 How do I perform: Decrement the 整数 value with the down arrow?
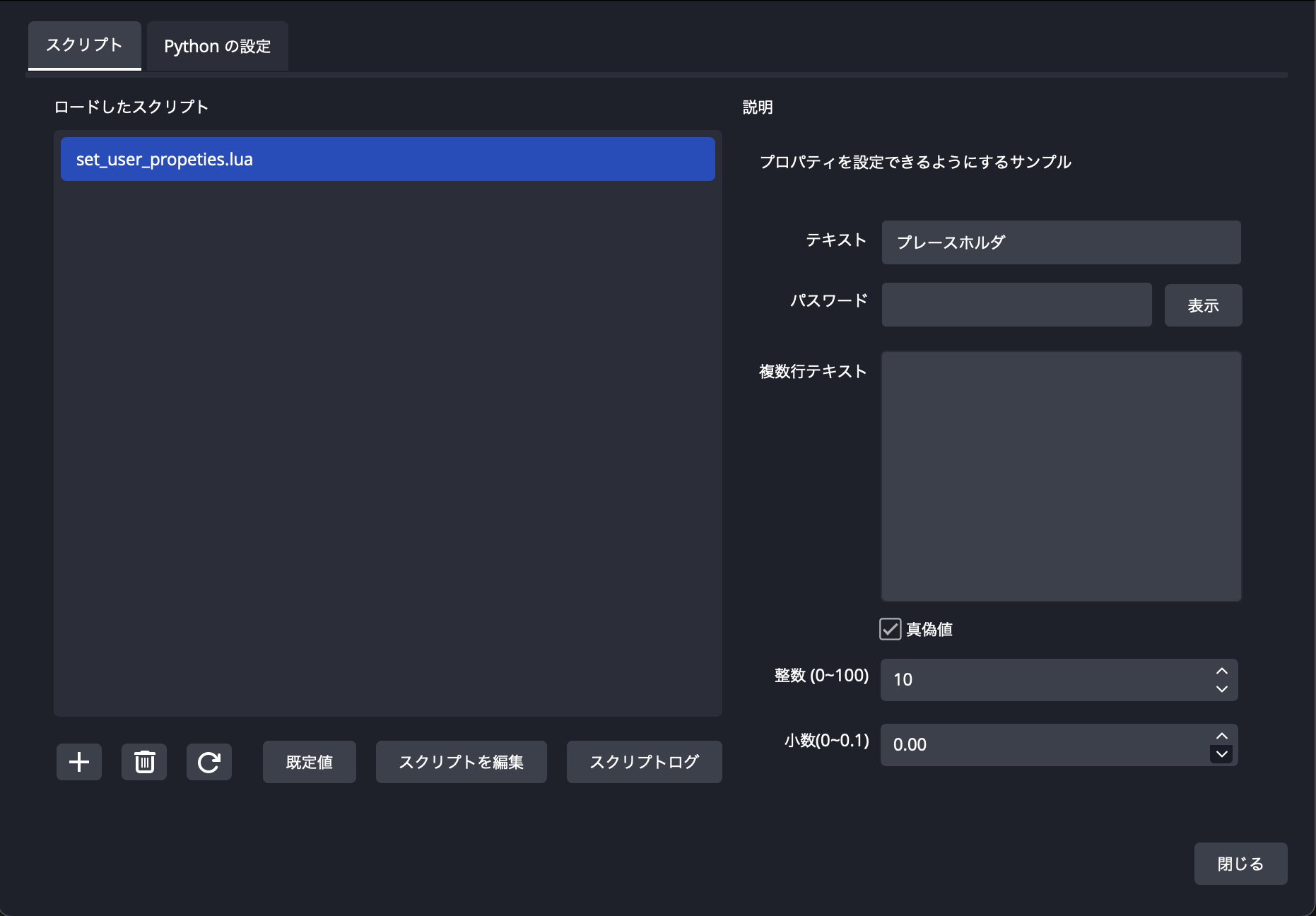tap(1221, 690)
